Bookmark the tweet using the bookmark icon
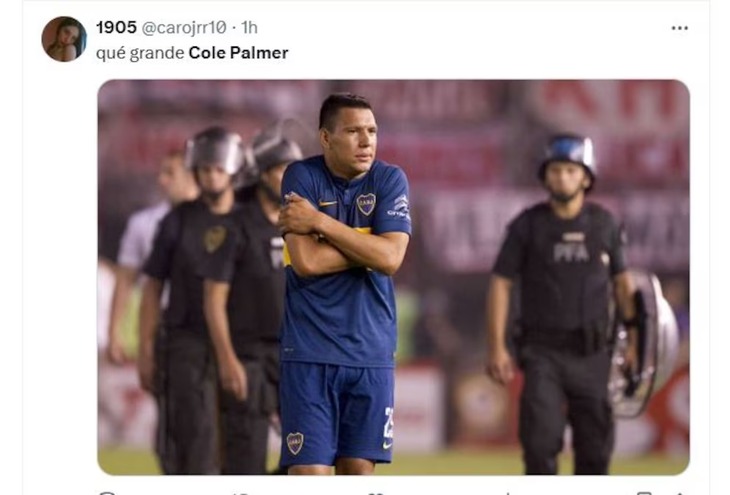 [644, 492]
